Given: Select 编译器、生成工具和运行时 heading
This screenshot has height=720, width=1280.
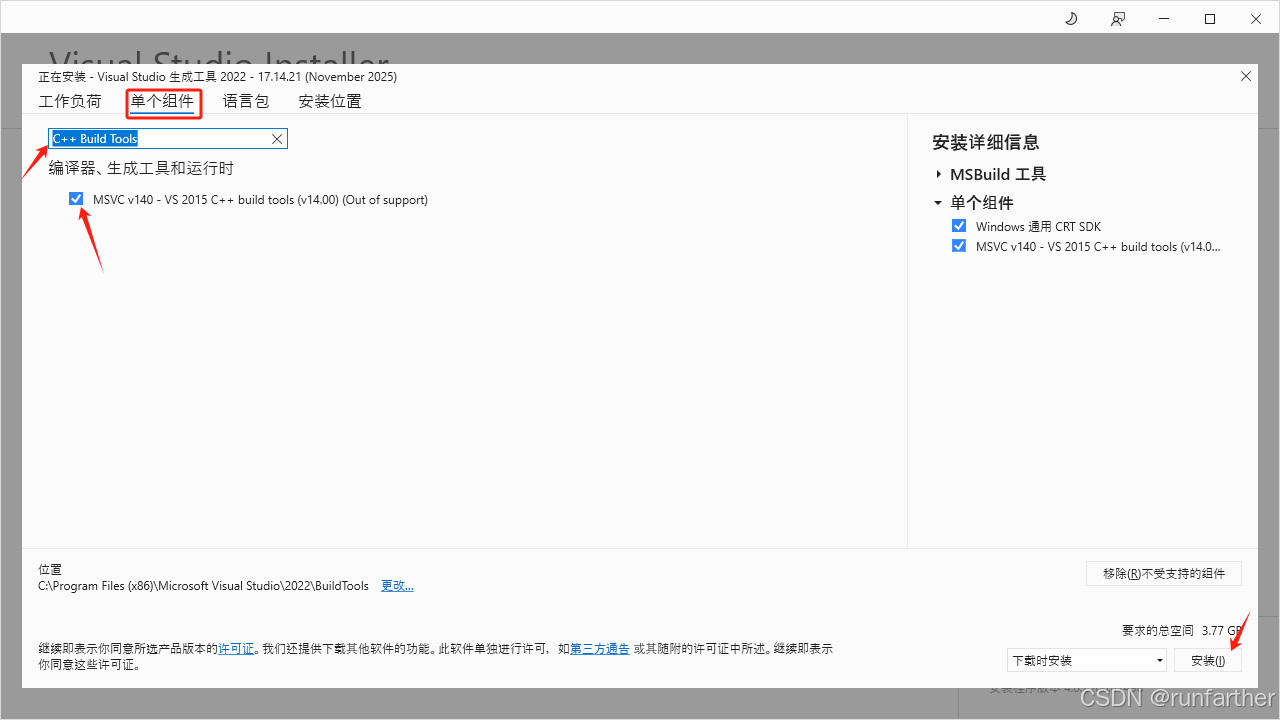Looking at the screenshot, I should click(x=141, y=168).
